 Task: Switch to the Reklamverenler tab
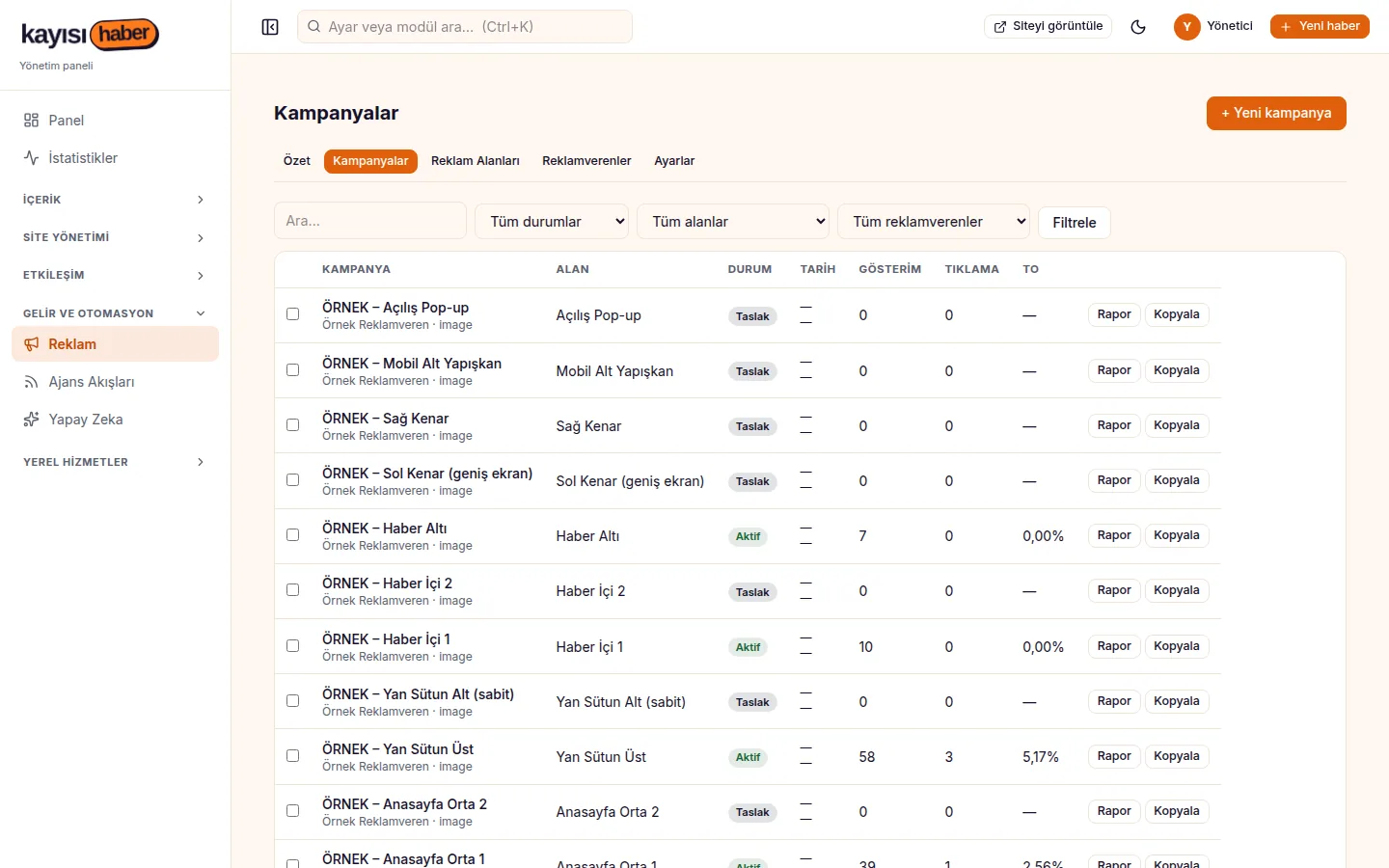586,161
